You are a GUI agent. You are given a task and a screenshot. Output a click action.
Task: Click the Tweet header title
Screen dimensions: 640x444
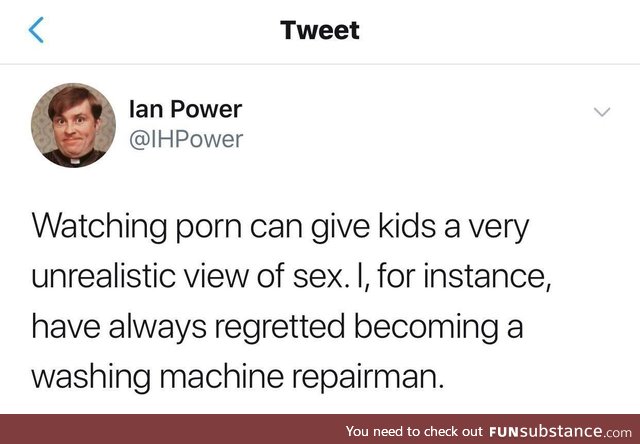[320, 30]
